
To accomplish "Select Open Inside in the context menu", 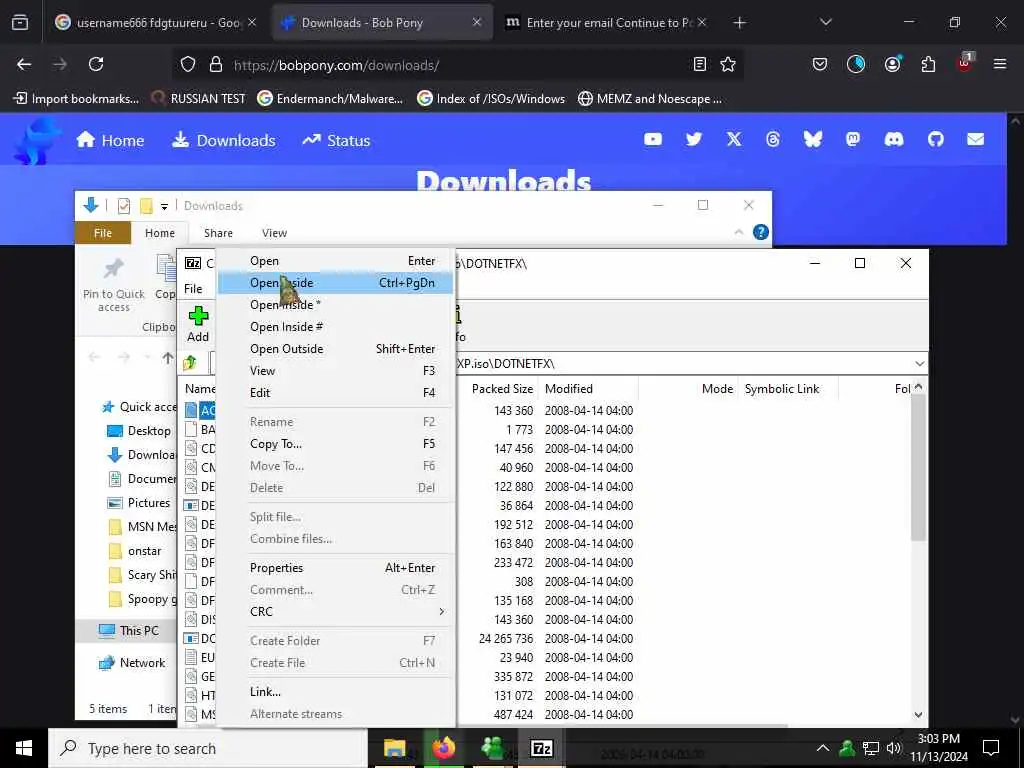I will [335, 283].
